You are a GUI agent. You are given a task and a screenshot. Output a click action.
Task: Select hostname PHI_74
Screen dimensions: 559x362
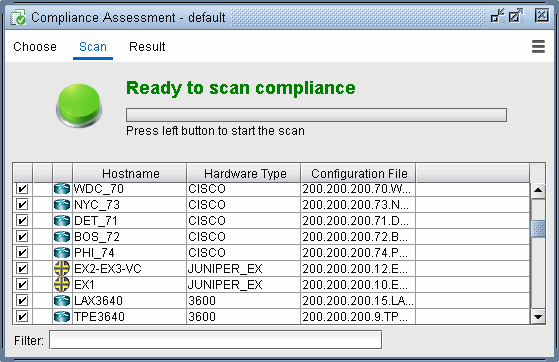coord(94,253)
